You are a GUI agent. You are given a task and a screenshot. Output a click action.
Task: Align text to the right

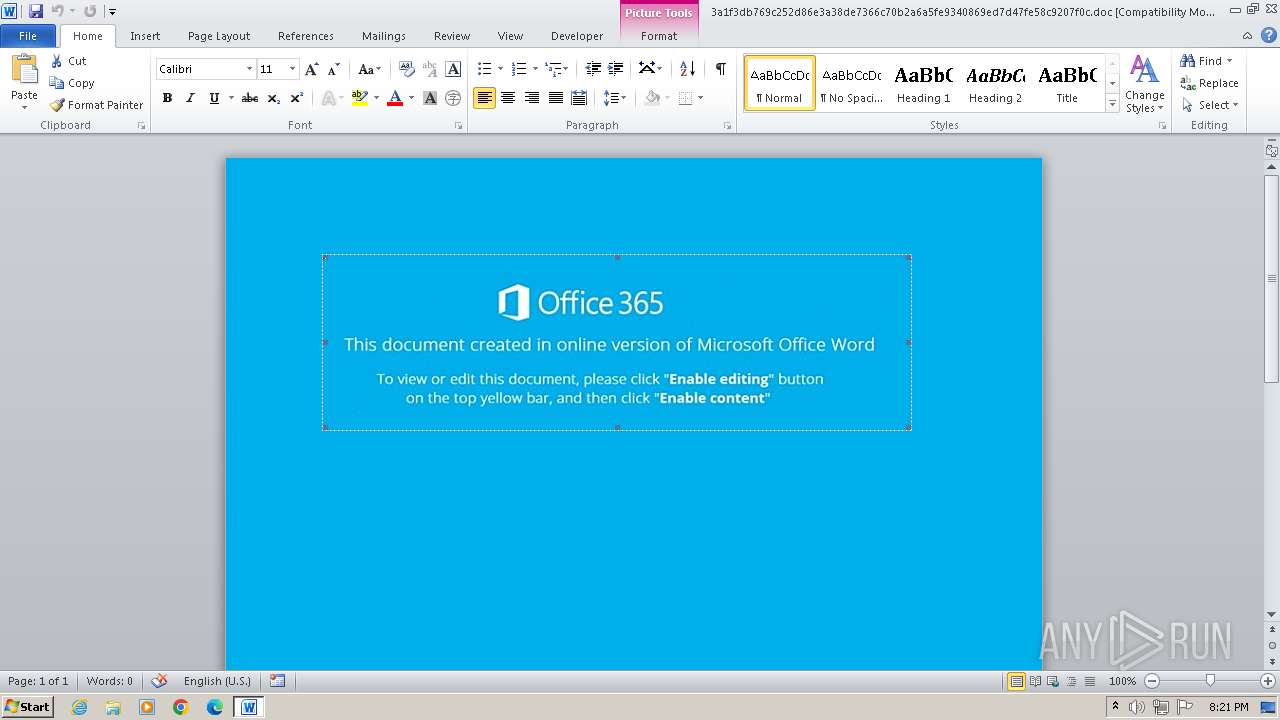[x=532, y=98]
